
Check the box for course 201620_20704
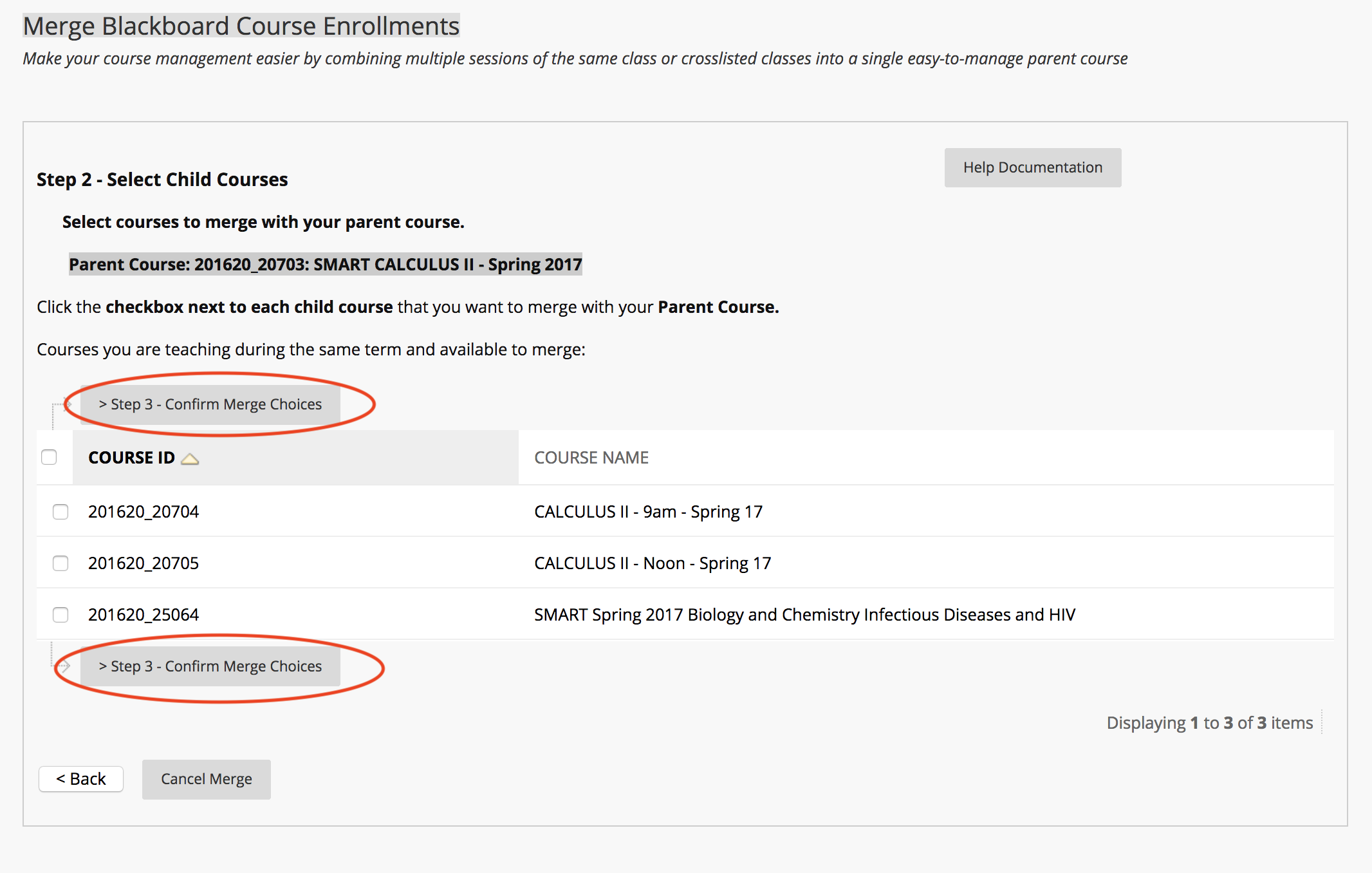click(x=60, y=512)
